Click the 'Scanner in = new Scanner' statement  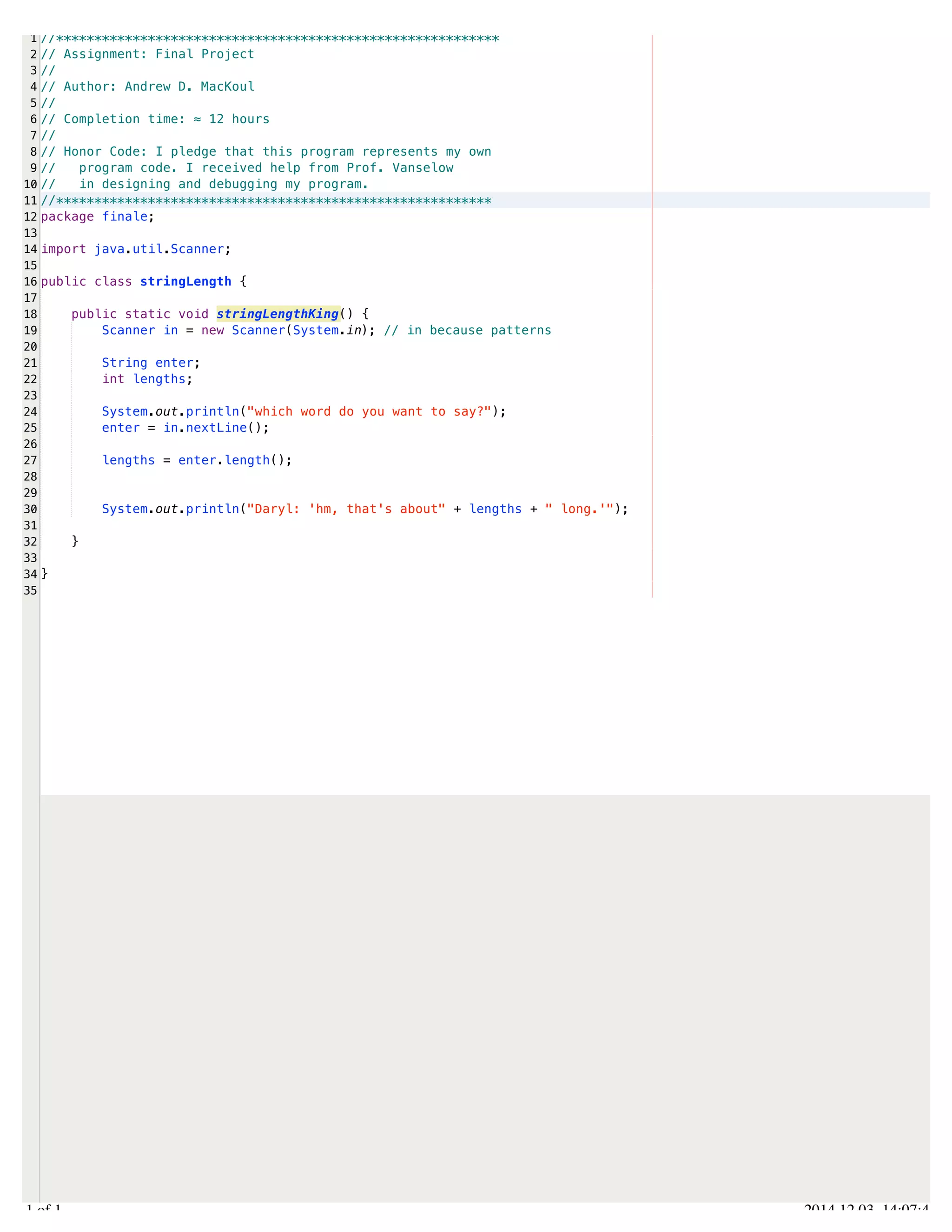click(238, 330)
